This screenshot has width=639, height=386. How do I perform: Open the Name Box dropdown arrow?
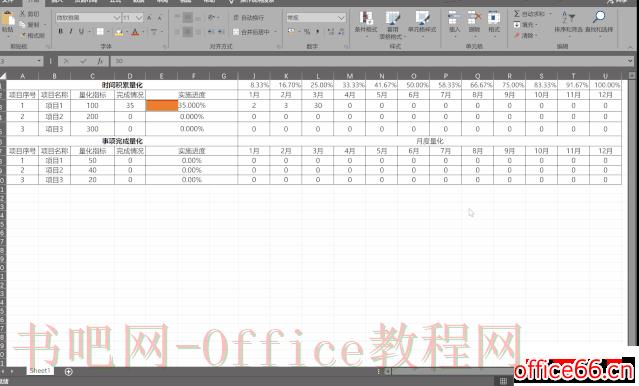(x=39, y=61)
